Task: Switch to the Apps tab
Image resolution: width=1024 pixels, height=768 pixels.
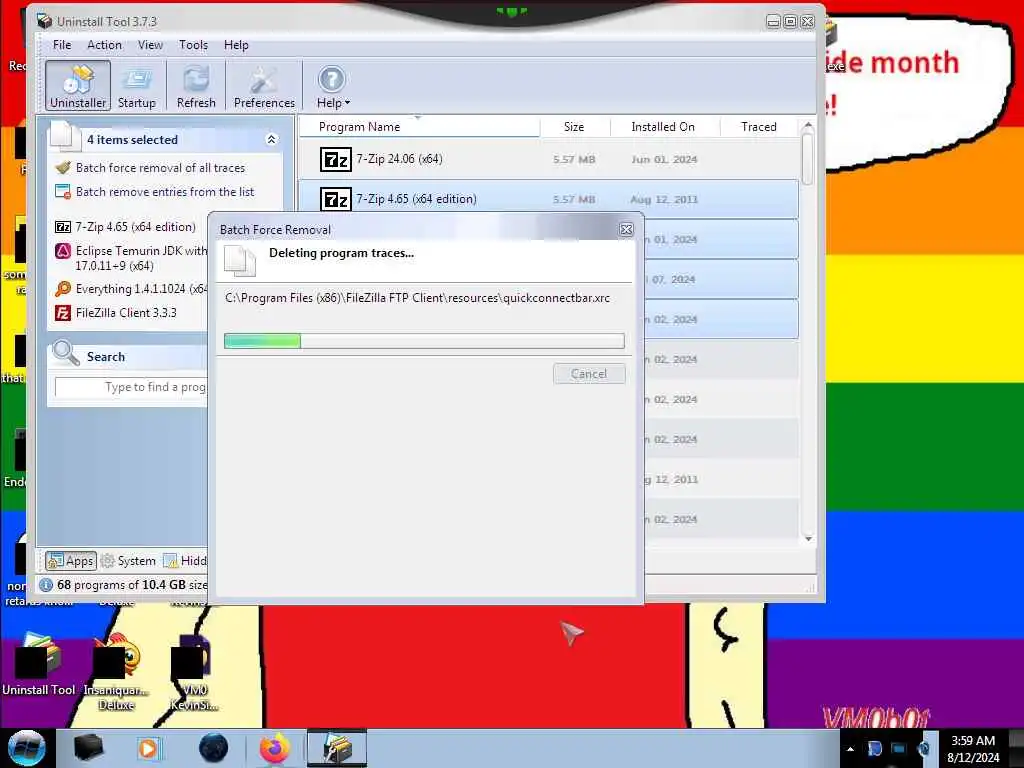Action: coord(71,561)
